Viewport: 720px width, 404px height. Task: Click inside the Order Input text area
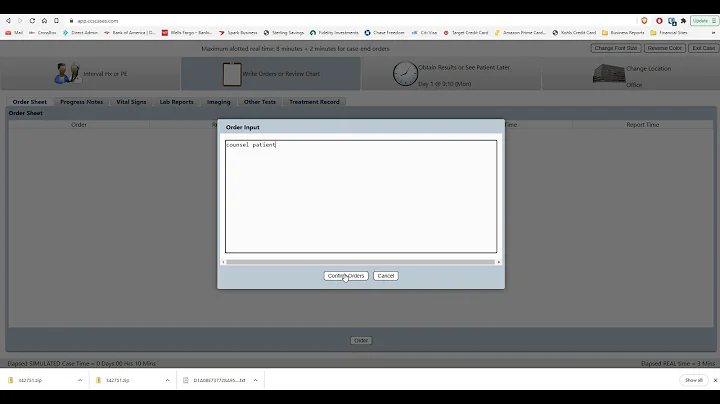pyautogui.click(x=361, y=196)
